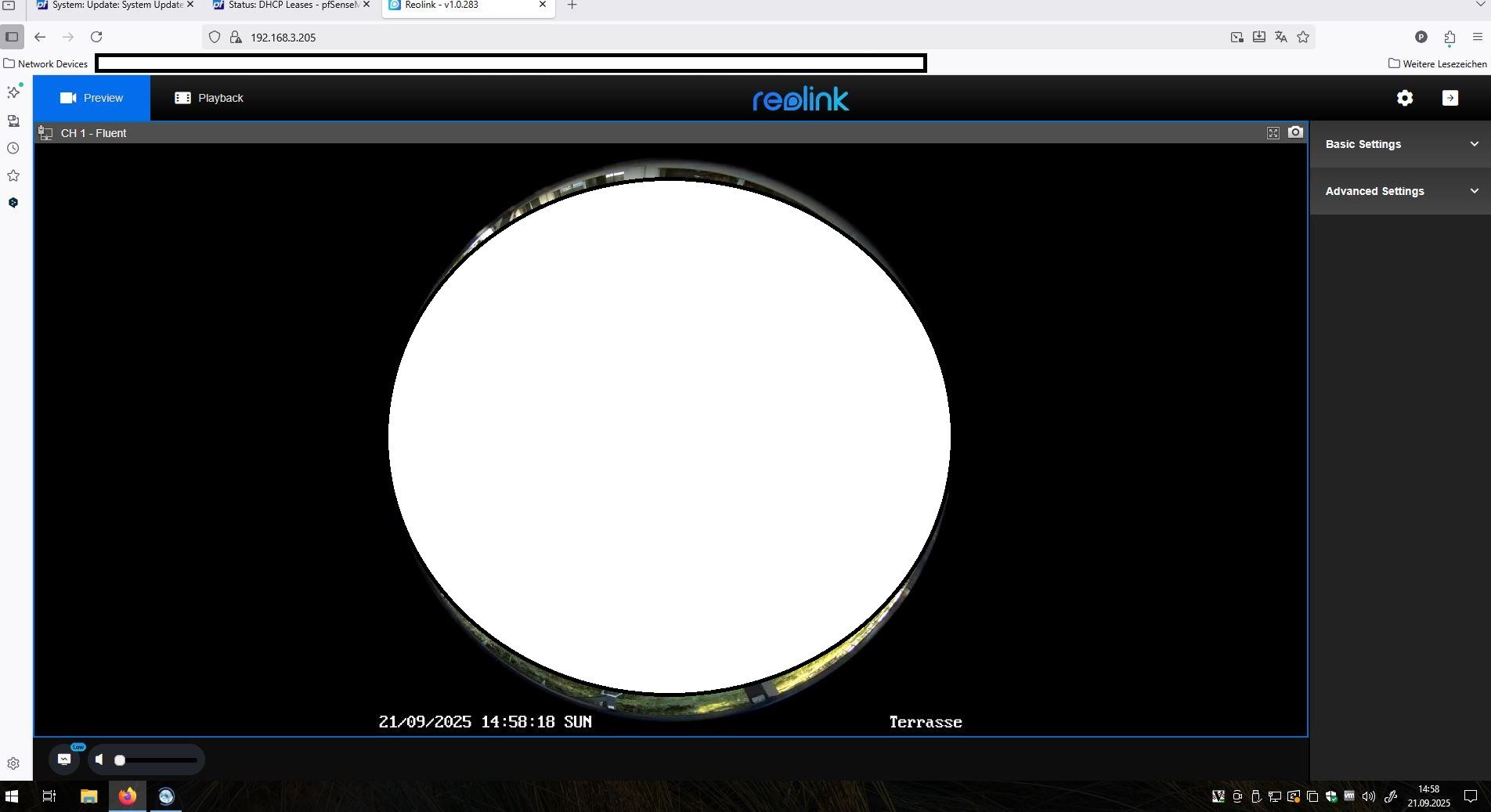The height and width of the screenshot is (812, 1491).
Task: Open the history clock in sidebar
Action: 13,148
